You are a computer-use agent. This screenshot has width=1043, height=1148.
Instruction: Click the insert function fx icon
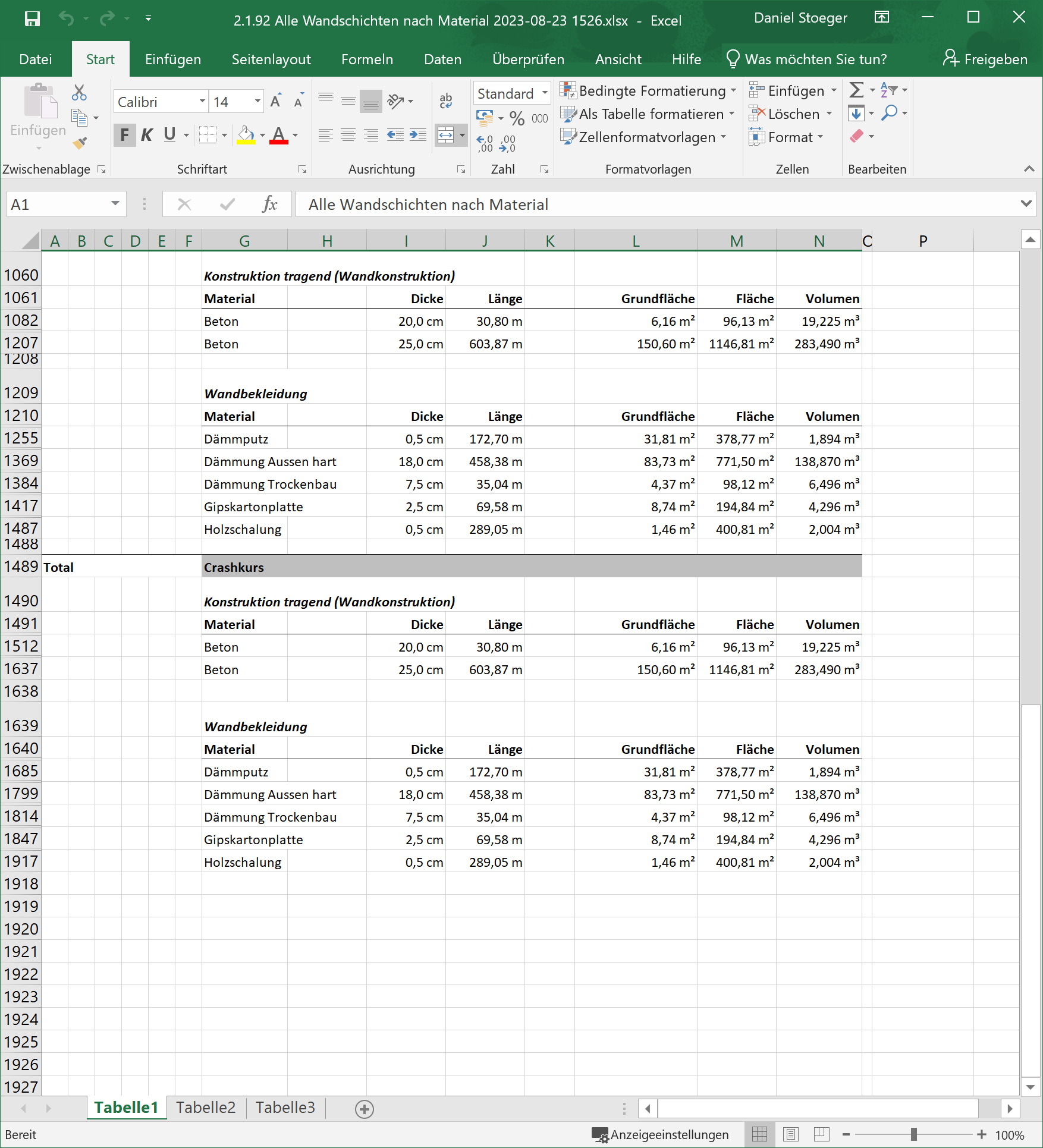(269, 205)
